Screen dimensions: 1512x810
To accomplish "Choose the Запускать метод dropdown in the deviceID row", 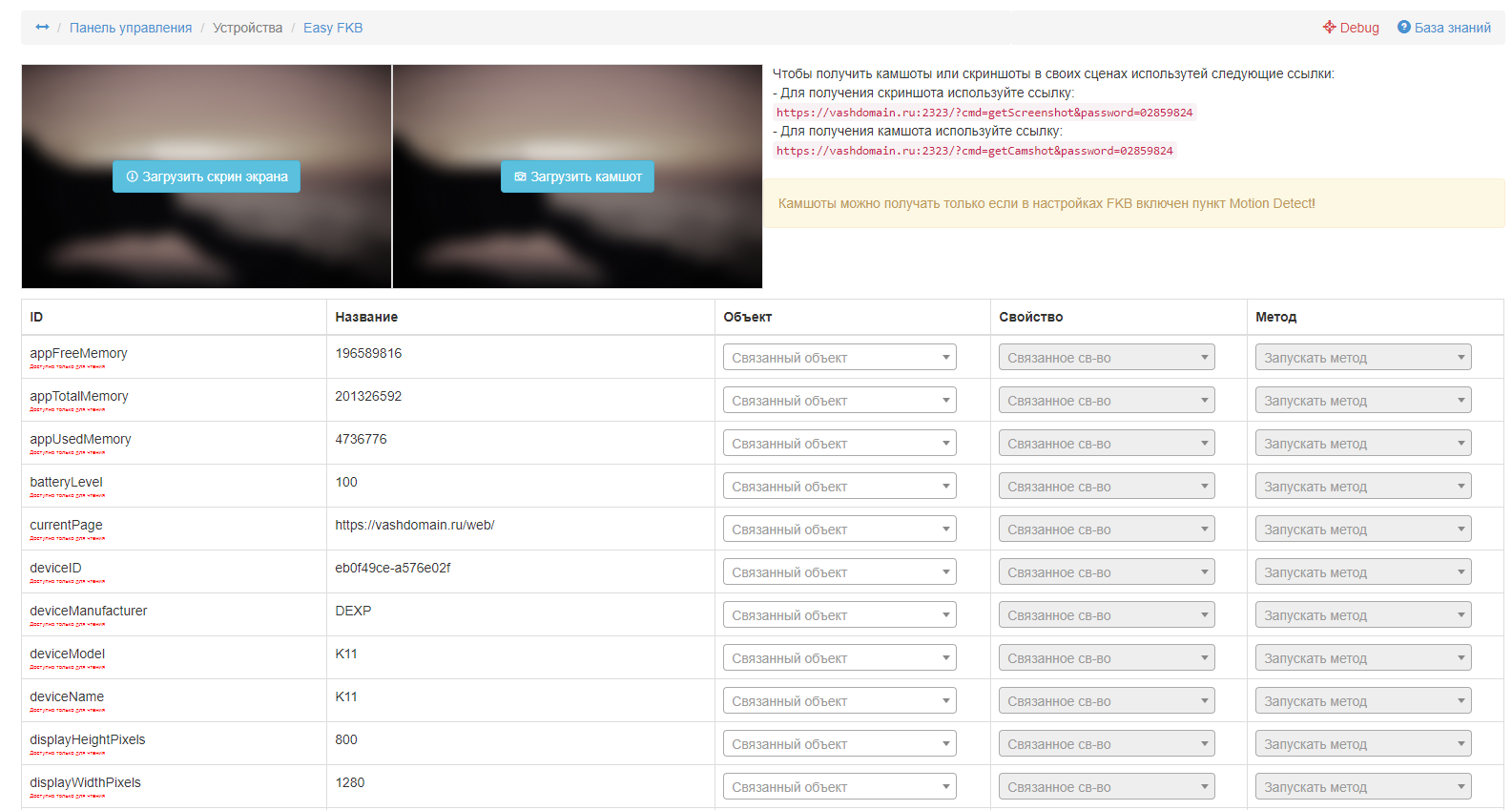I will [x=1363, y=572].
